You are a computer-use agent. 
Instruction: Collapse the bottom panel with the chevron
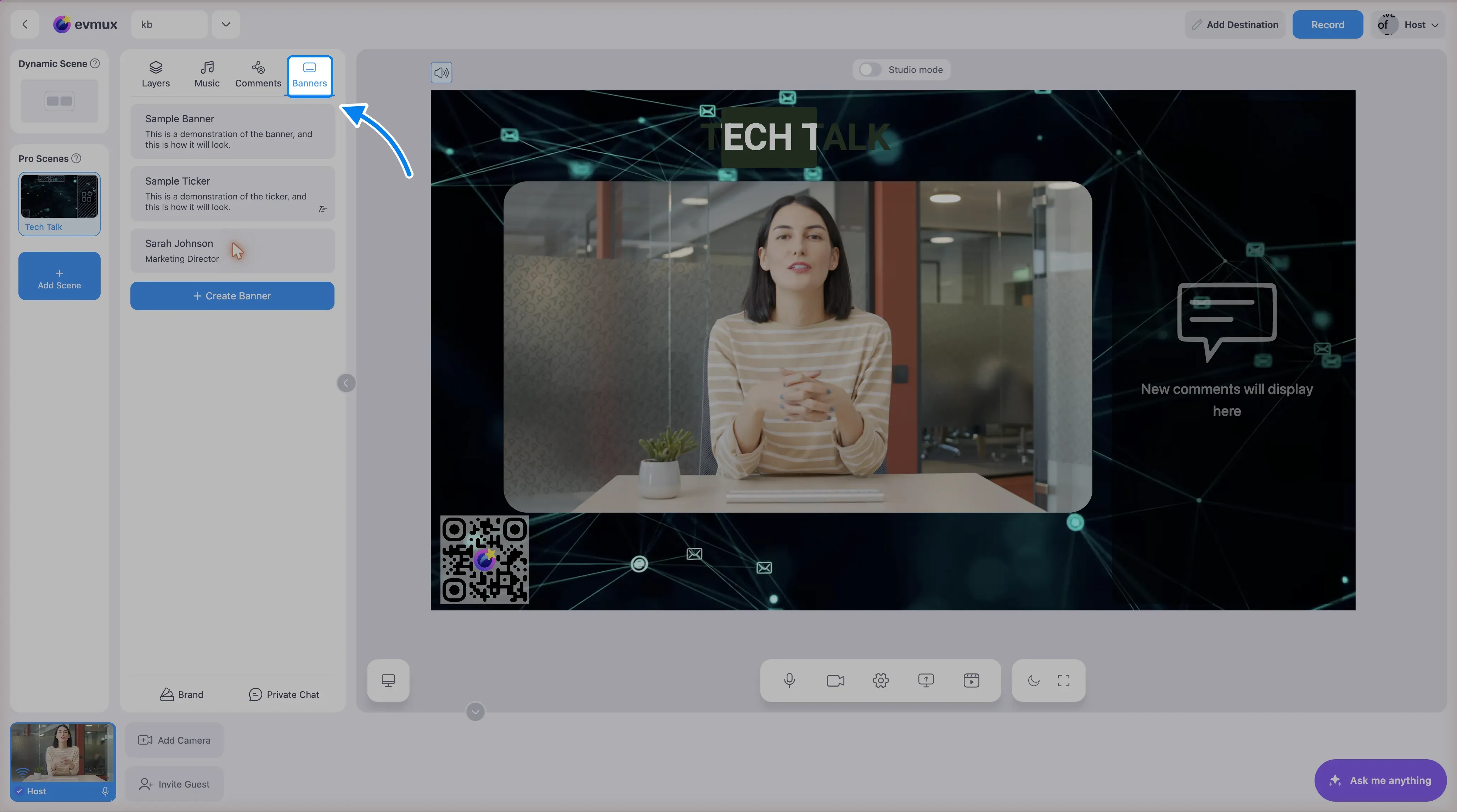pos(475,711)
